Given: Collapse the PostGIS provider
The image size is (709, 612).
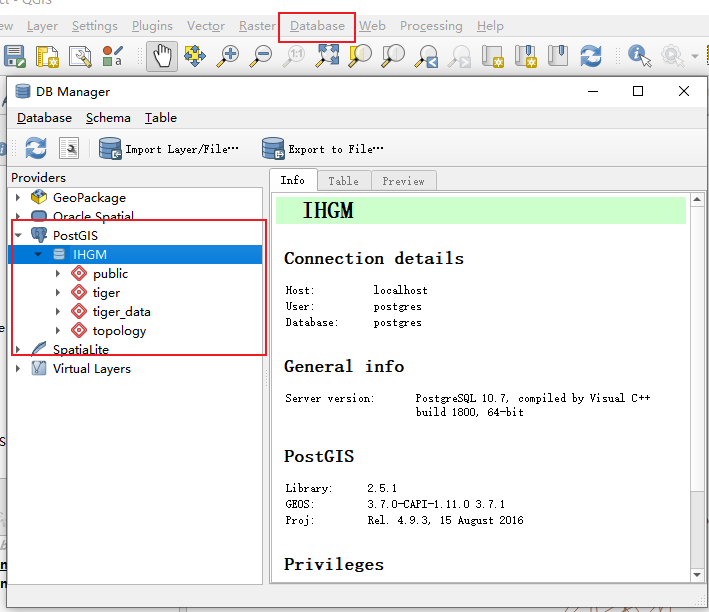Looking at the screenshot, I should pyautogui.click(x=18, y=235).
